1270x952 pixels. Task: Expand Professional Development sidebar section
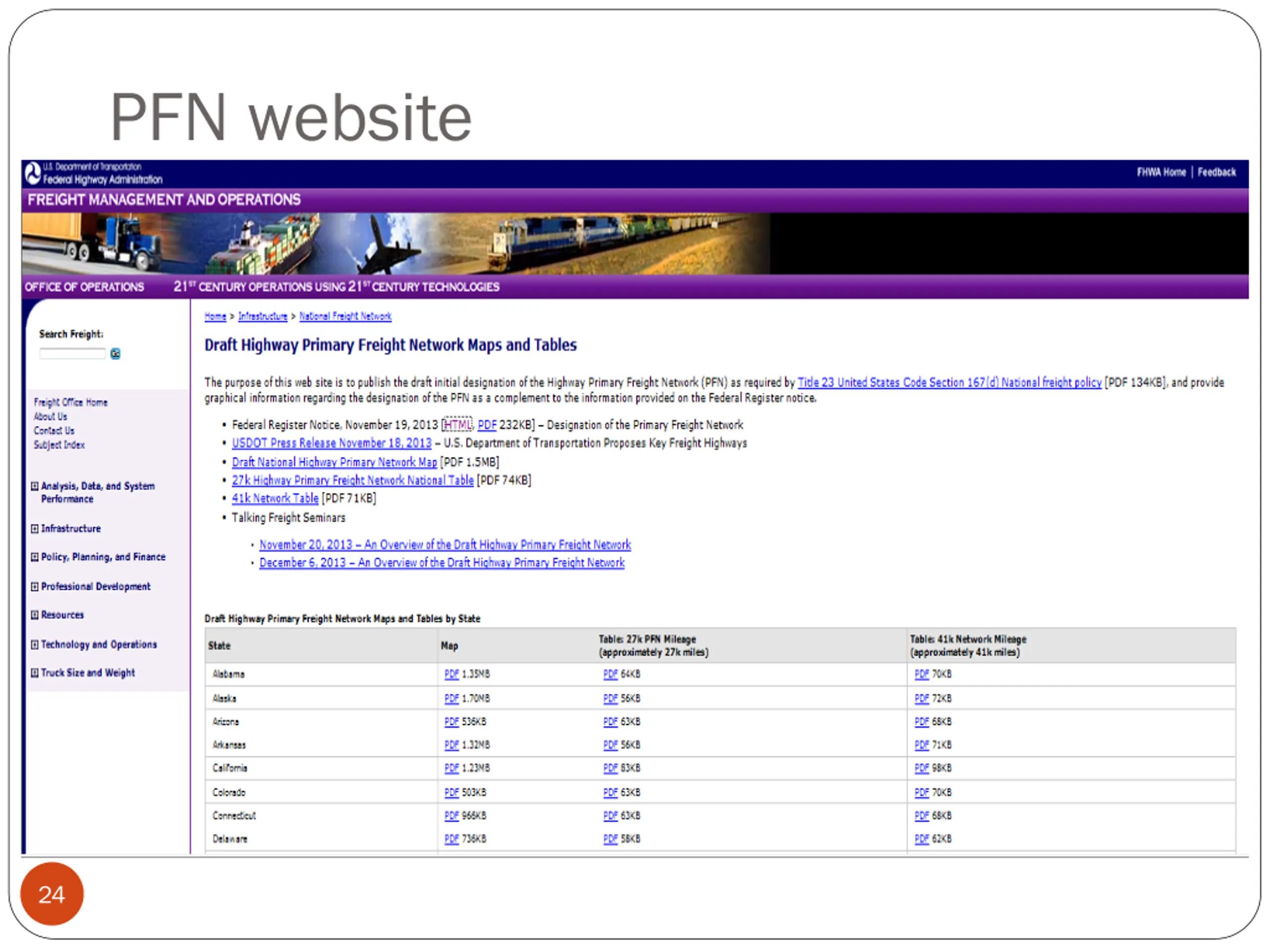tap(34, 587)
